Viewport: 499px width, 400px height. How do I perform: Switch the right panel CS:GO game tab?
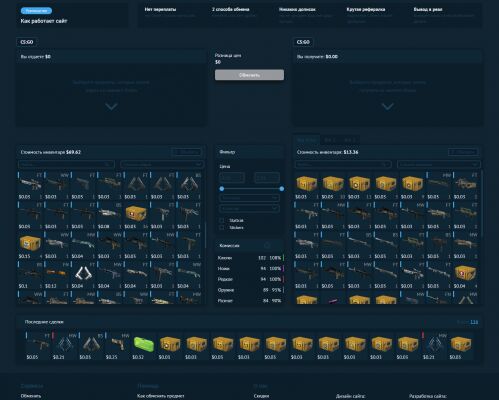pyautogui.click(x=303, y=42)
